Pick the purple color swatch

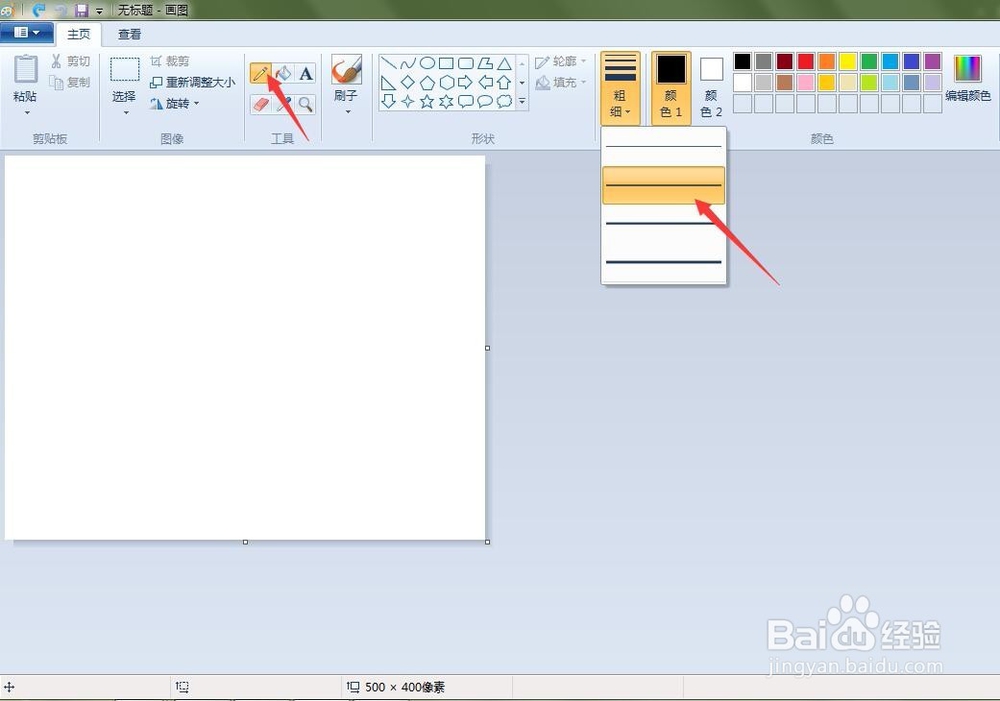coord(932,61)
